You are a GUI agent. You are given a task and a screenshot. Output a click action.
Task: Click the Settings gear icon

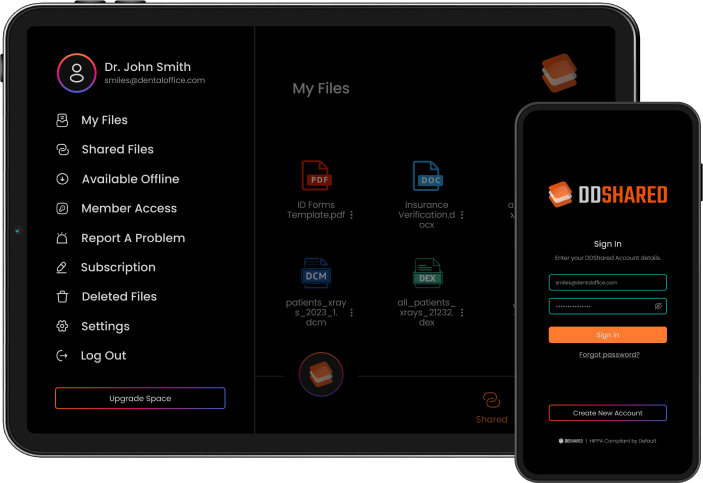coord(62,326)
